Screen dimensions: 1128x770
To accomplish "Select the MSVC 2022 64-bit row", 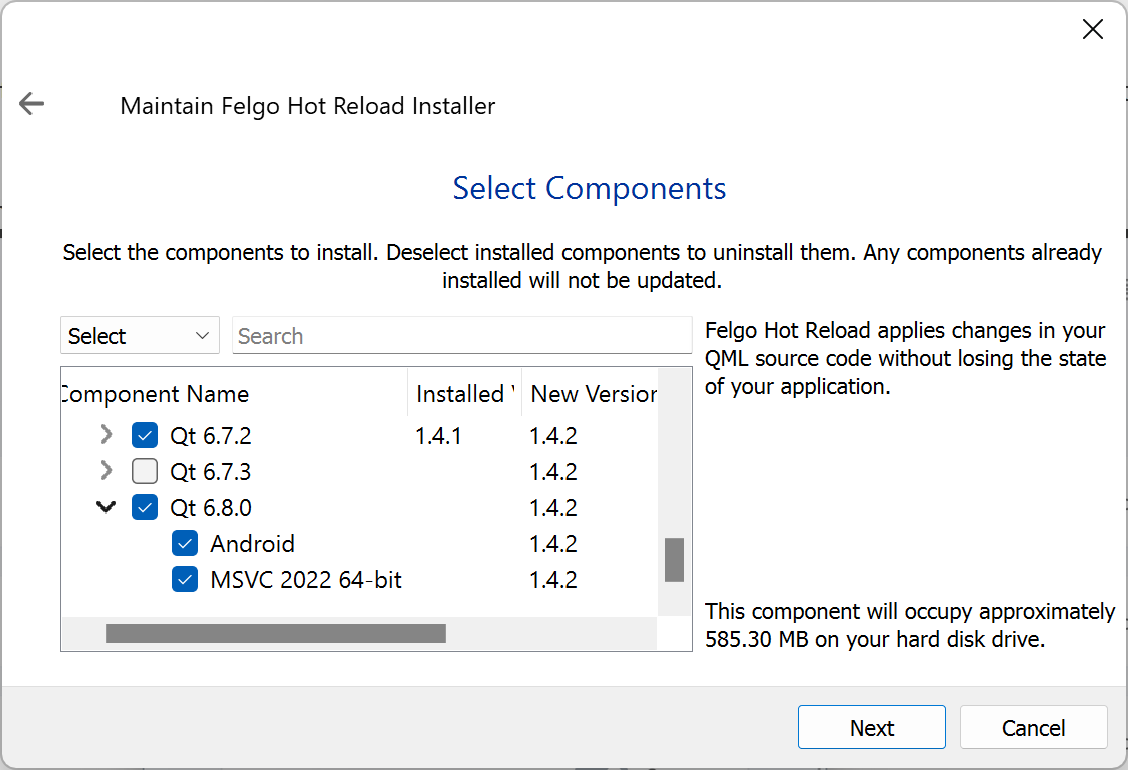I will (306, 579).
